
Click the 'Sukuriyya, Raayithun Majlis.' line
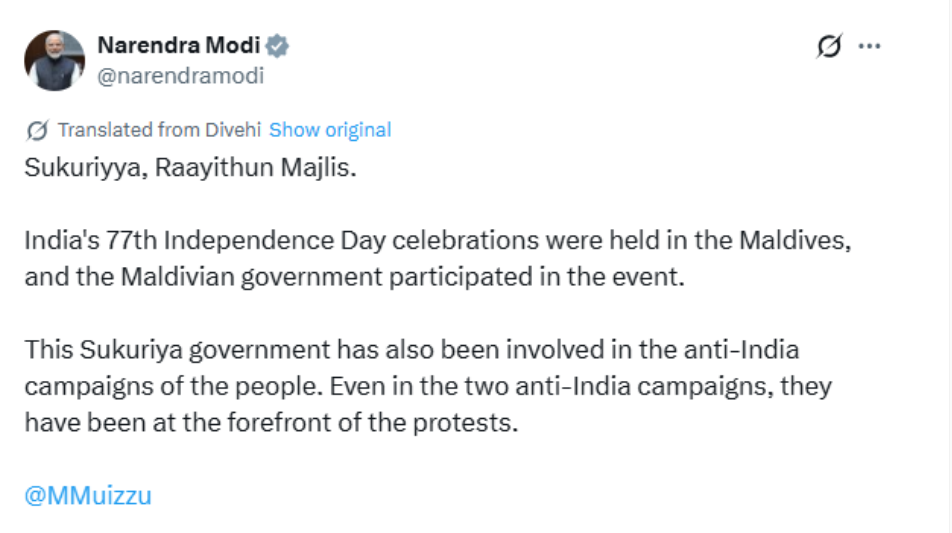[x=190, y=168]
